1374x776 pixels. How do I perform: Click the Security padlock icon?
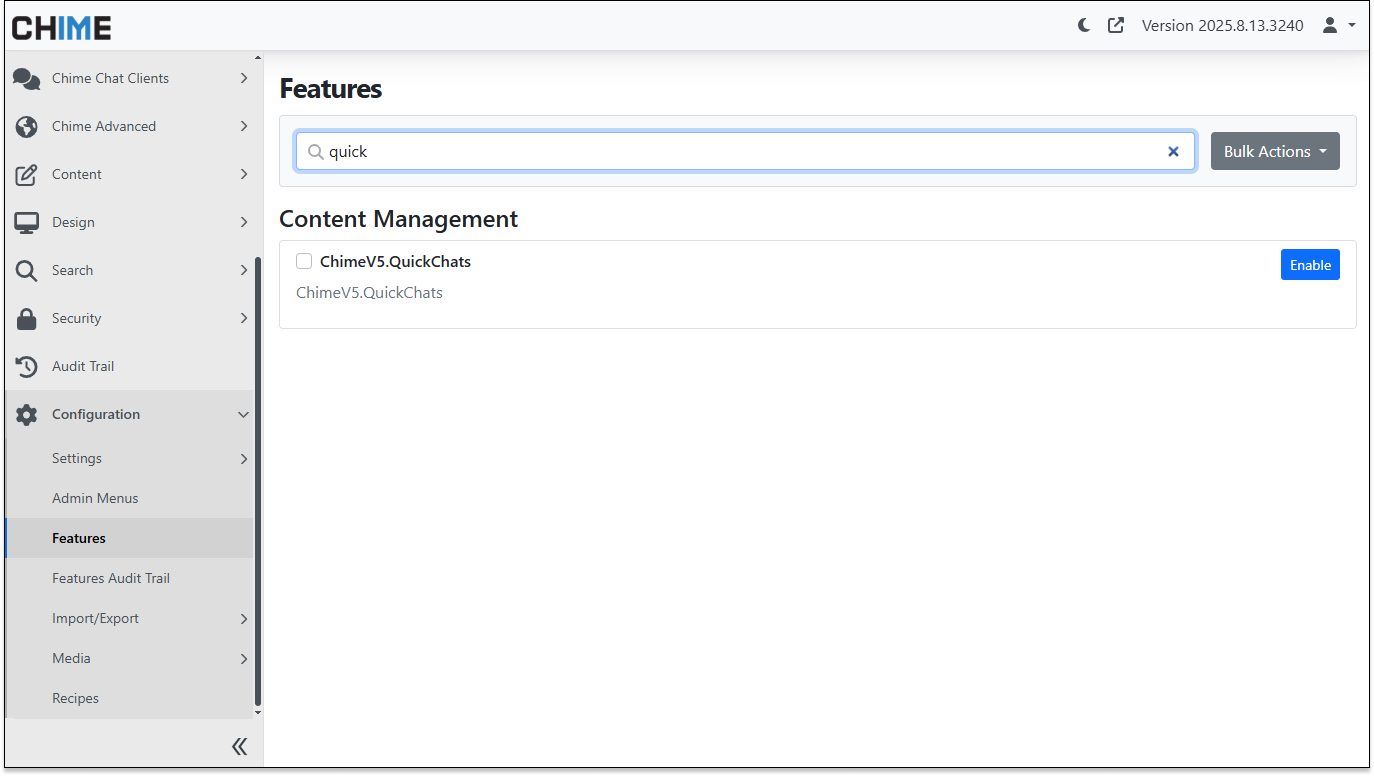point(27,319)
